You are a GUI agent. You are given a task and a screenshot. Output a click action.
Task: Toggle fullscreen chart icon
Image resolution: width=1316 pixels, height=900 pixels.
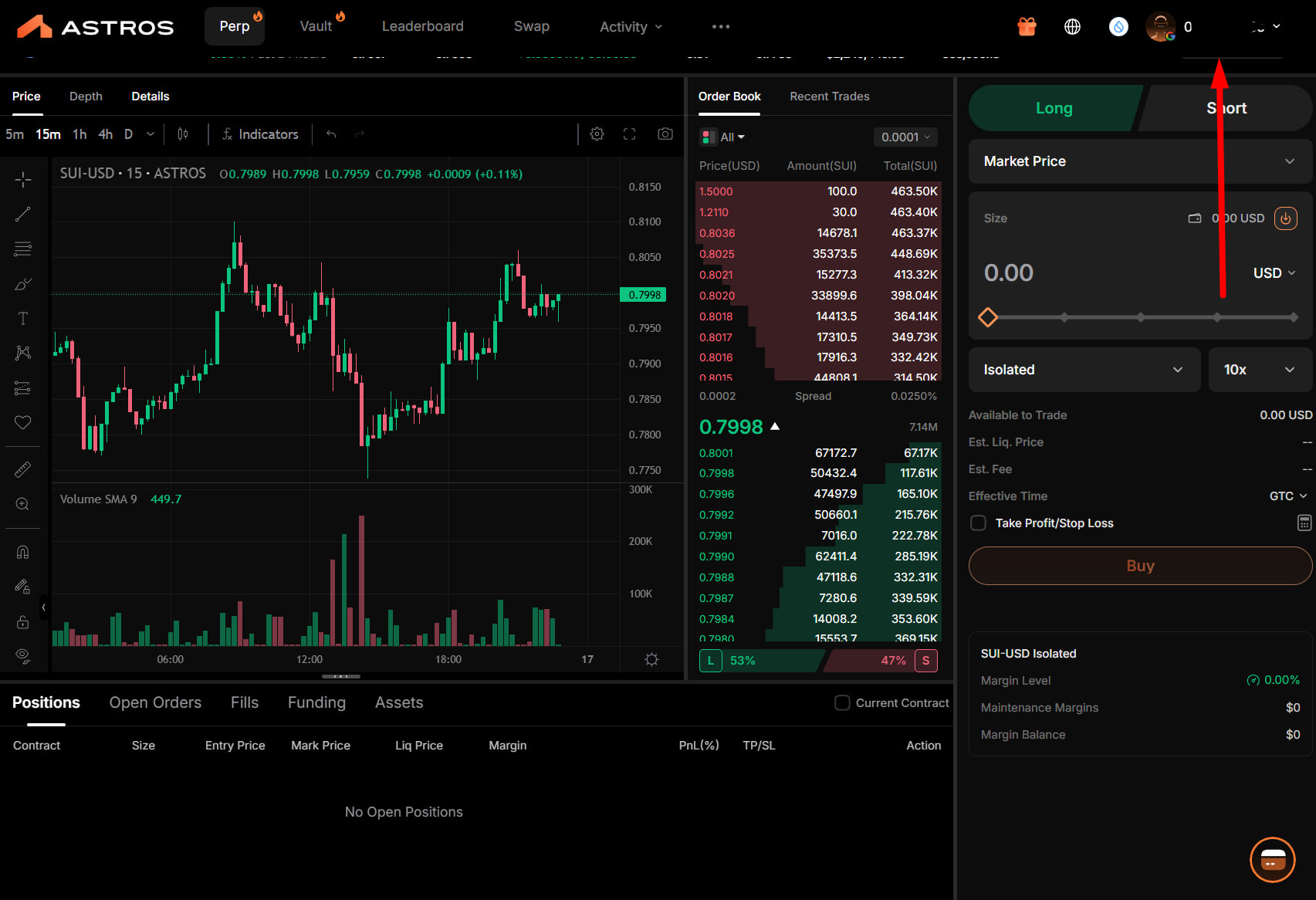point(630,134)
